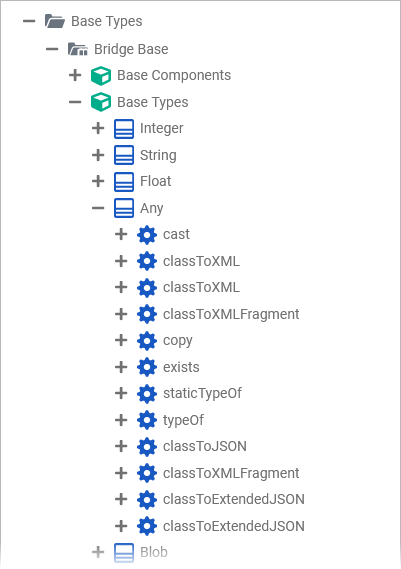
Task: Click the gear icon beside typeOf operation
Action: click(147, 420)
